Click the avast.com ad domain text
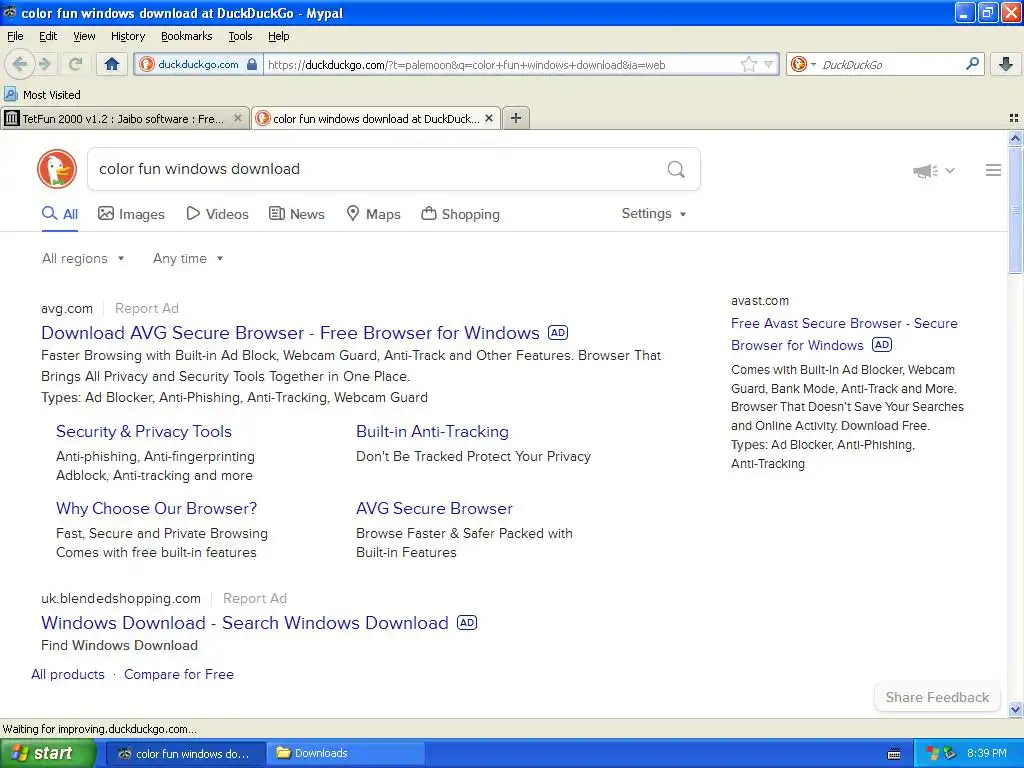This screenshot has width=1024, height=768. tap(760, 301)
